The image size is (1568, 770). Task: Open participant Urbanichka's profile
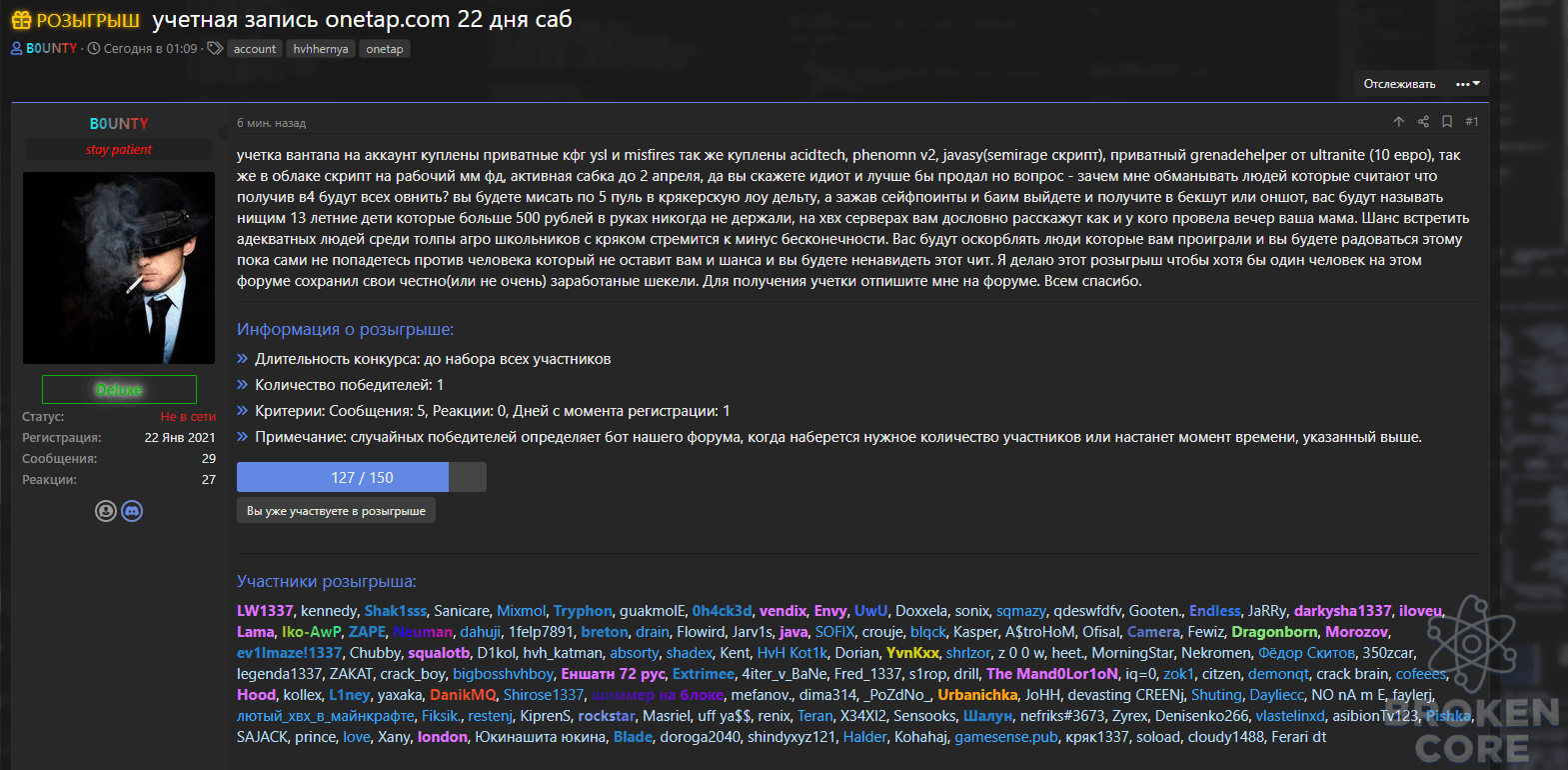point(977,695)
